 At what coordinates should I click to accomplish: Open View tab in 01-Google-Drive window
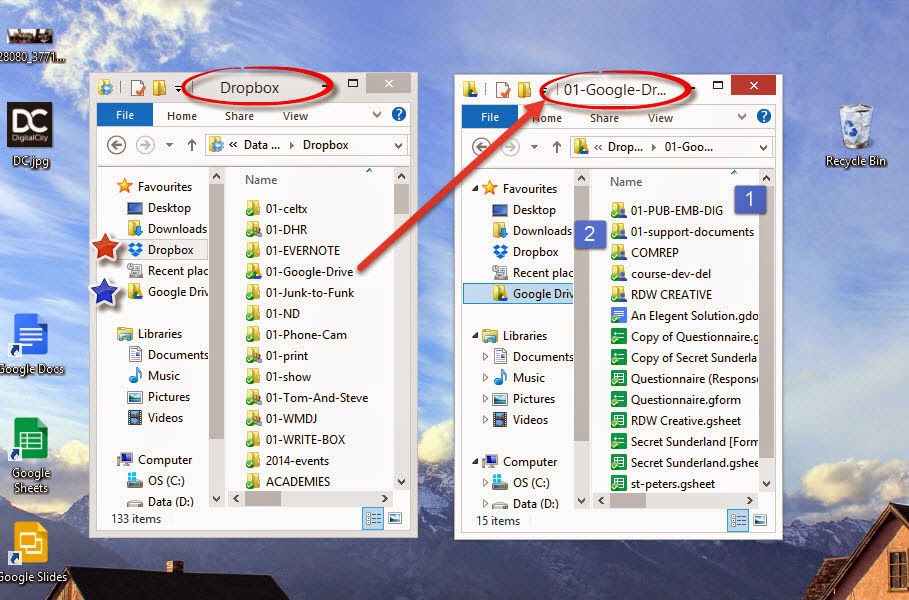tap(660, 118)
